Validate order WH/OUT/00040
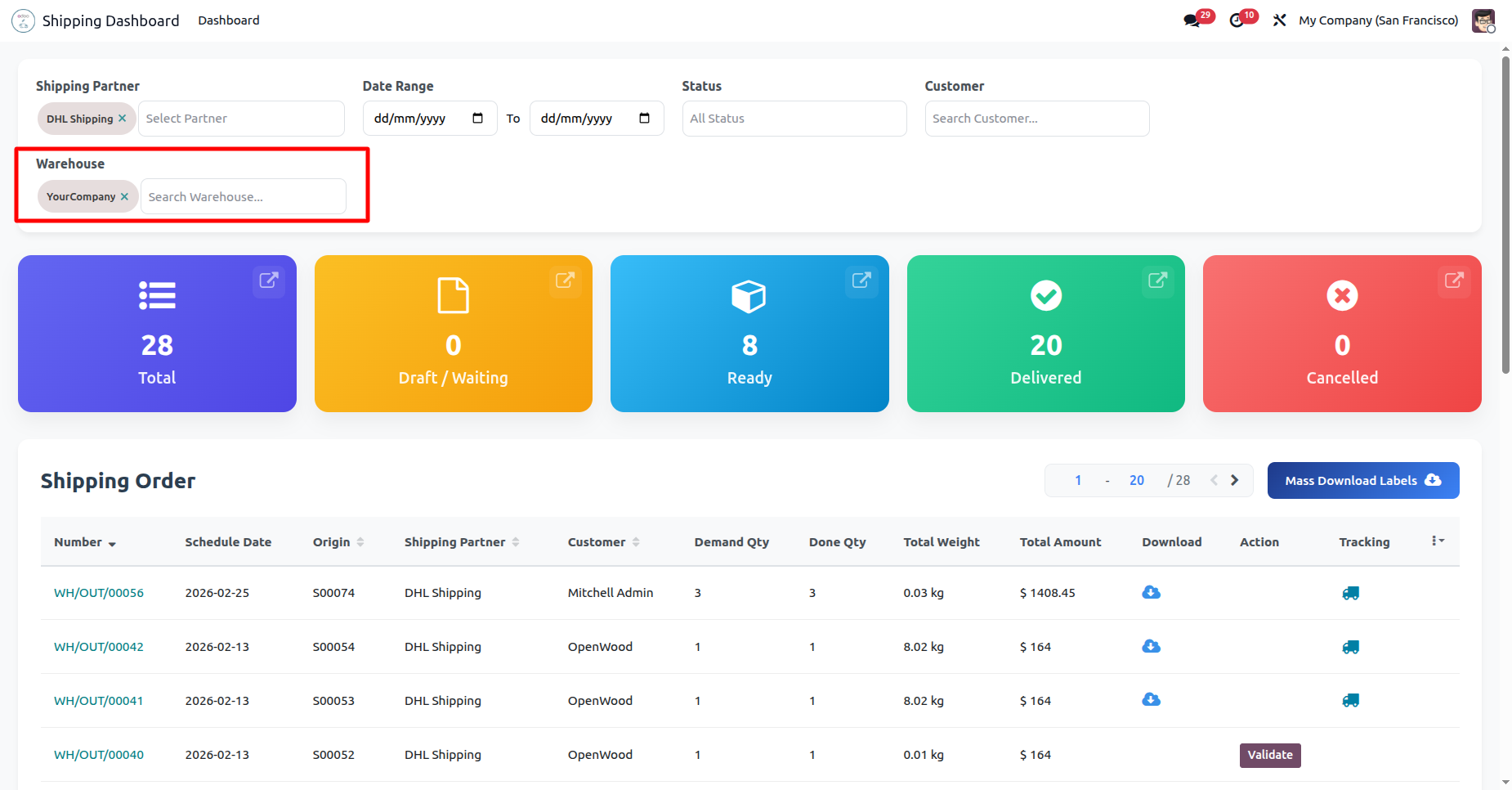Viewport: 1512px width, 790px height. point(1269,755)
